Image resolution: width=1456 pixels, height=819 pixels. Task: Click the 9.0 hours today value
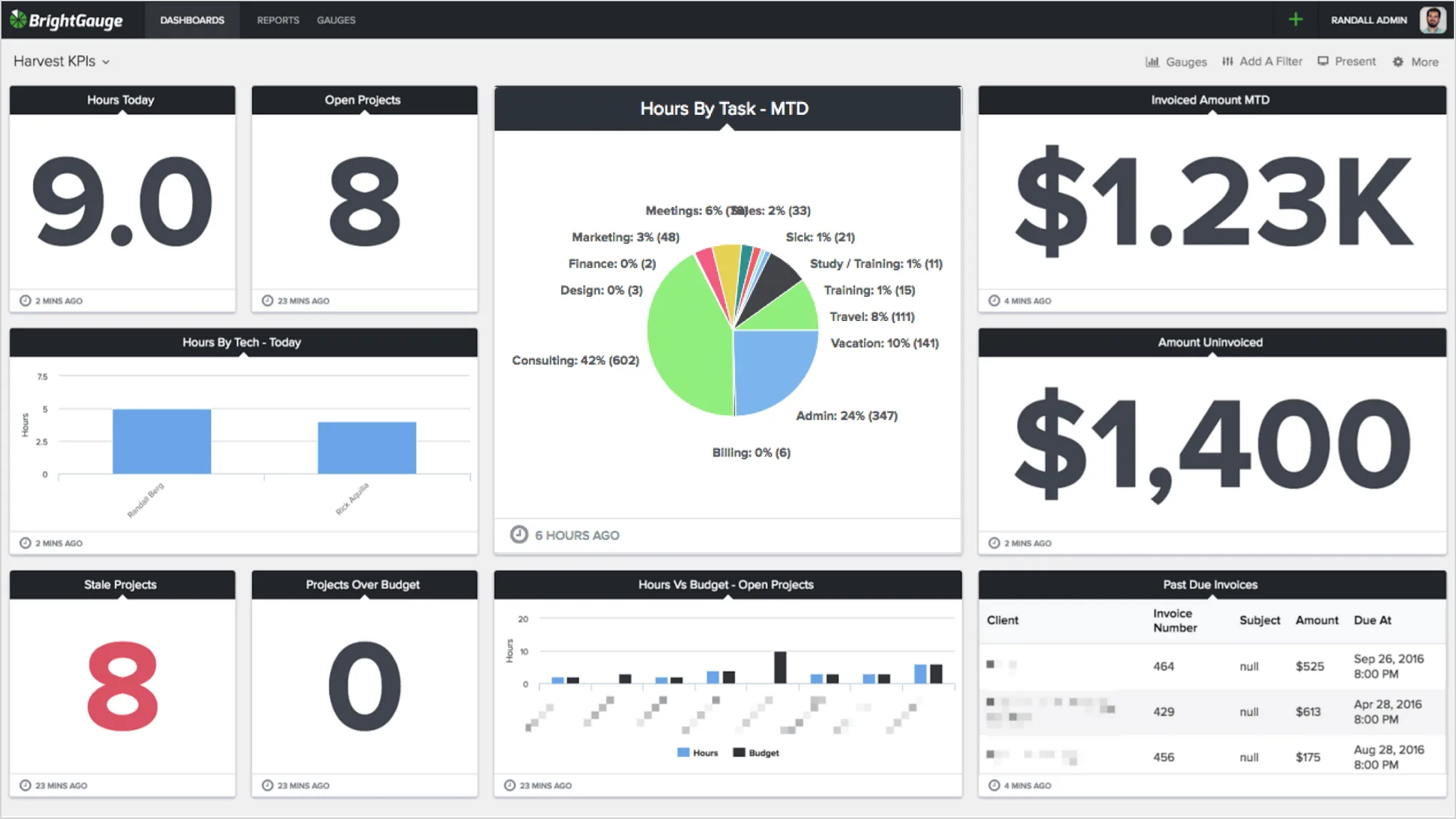tap(122, 201)
